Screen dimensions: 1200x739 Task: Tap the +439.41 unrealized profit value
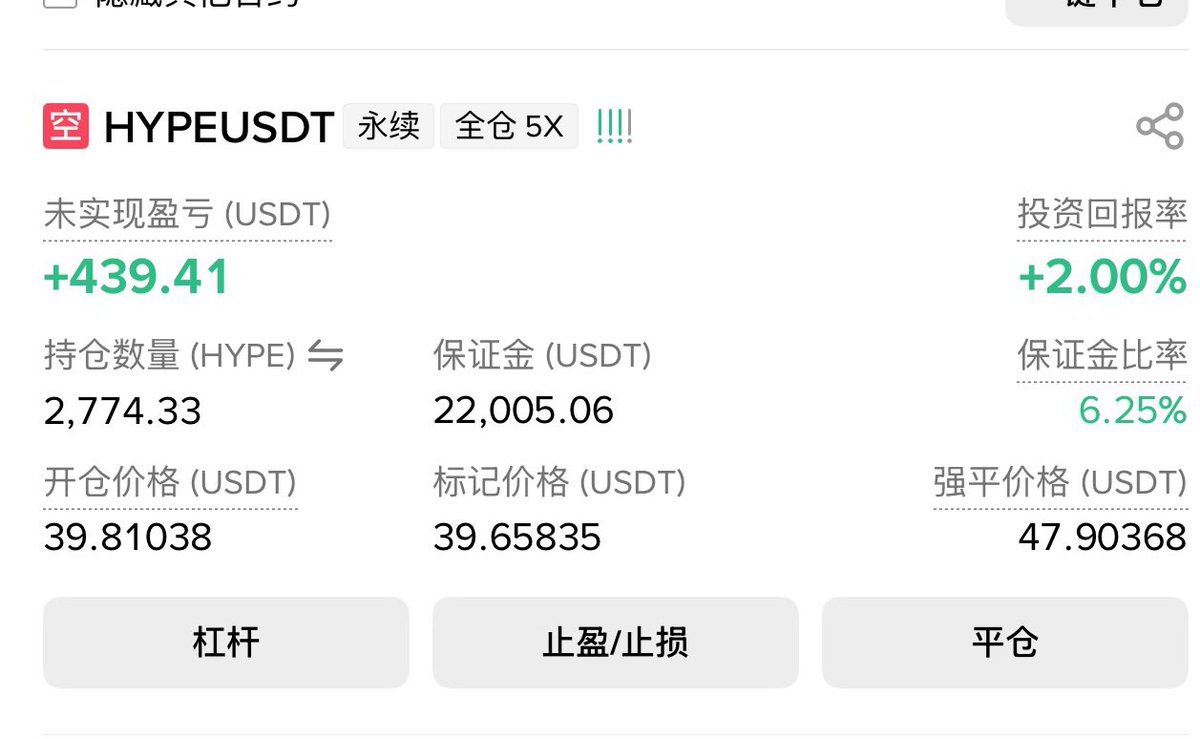[136, 277]
